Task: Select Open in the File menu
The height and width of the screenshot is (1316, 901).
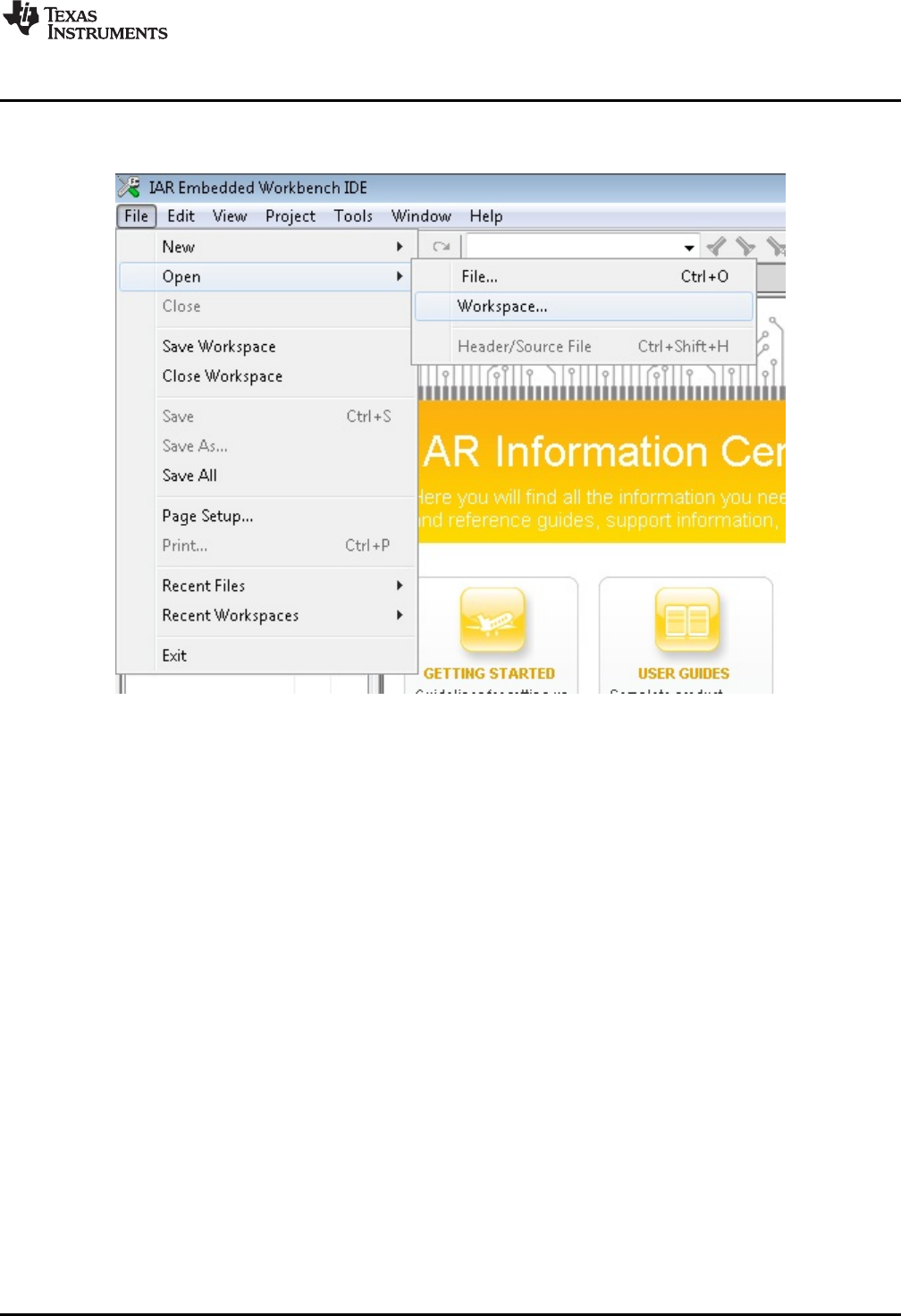Action: coord(266,277)
